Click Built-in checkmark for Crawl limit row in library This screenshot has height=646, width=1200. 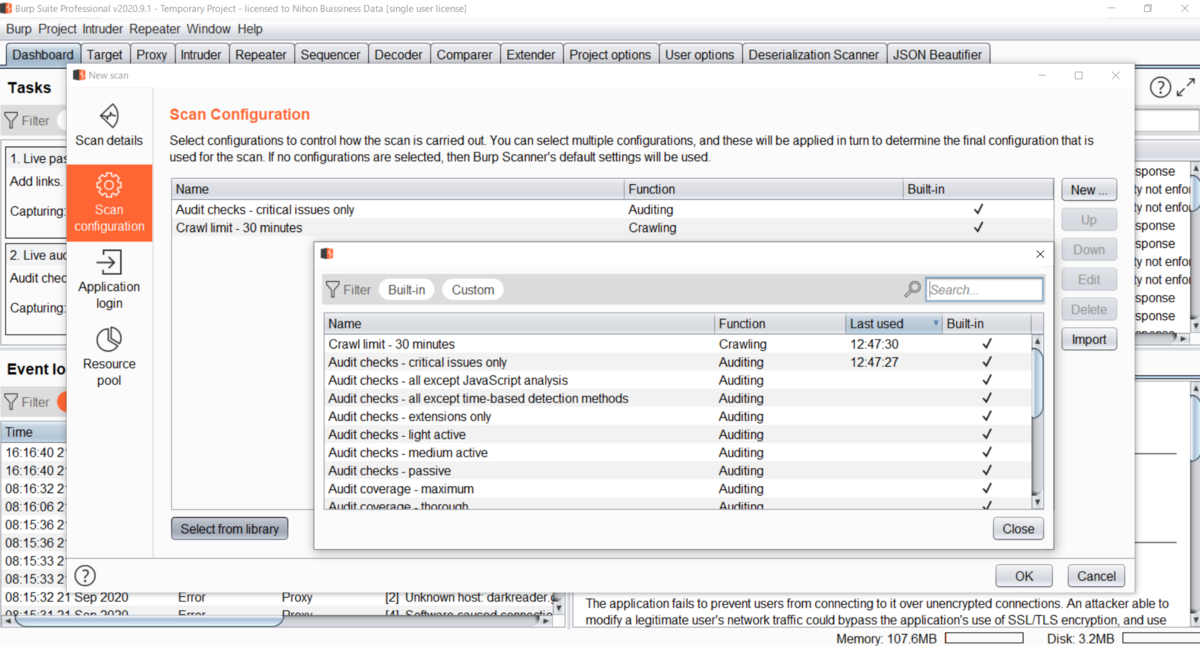987,344
